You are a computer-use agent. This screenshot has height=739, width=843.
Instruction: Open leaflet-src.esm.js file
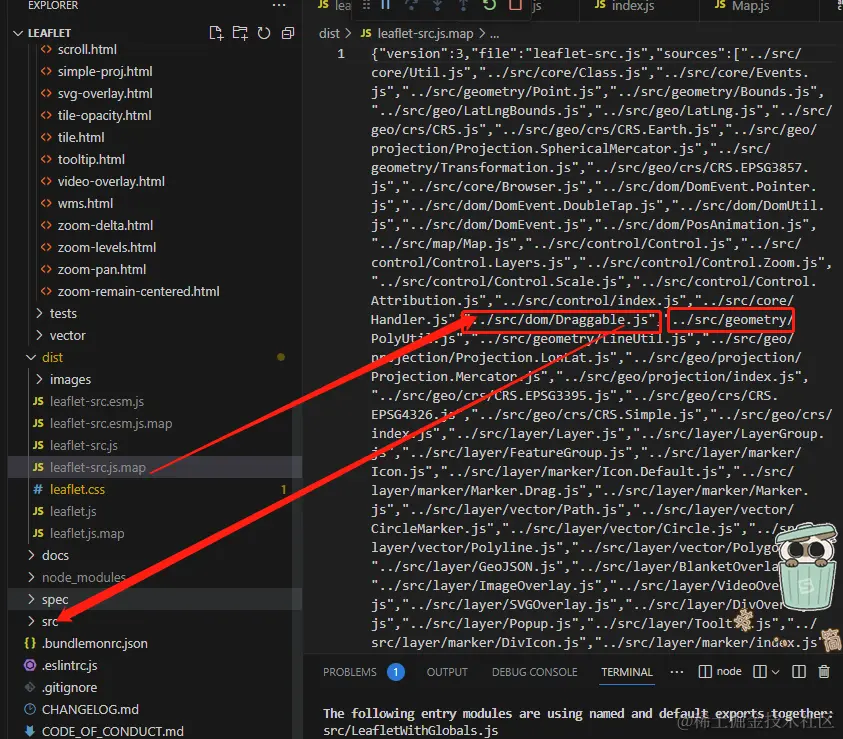click(97, 401)
